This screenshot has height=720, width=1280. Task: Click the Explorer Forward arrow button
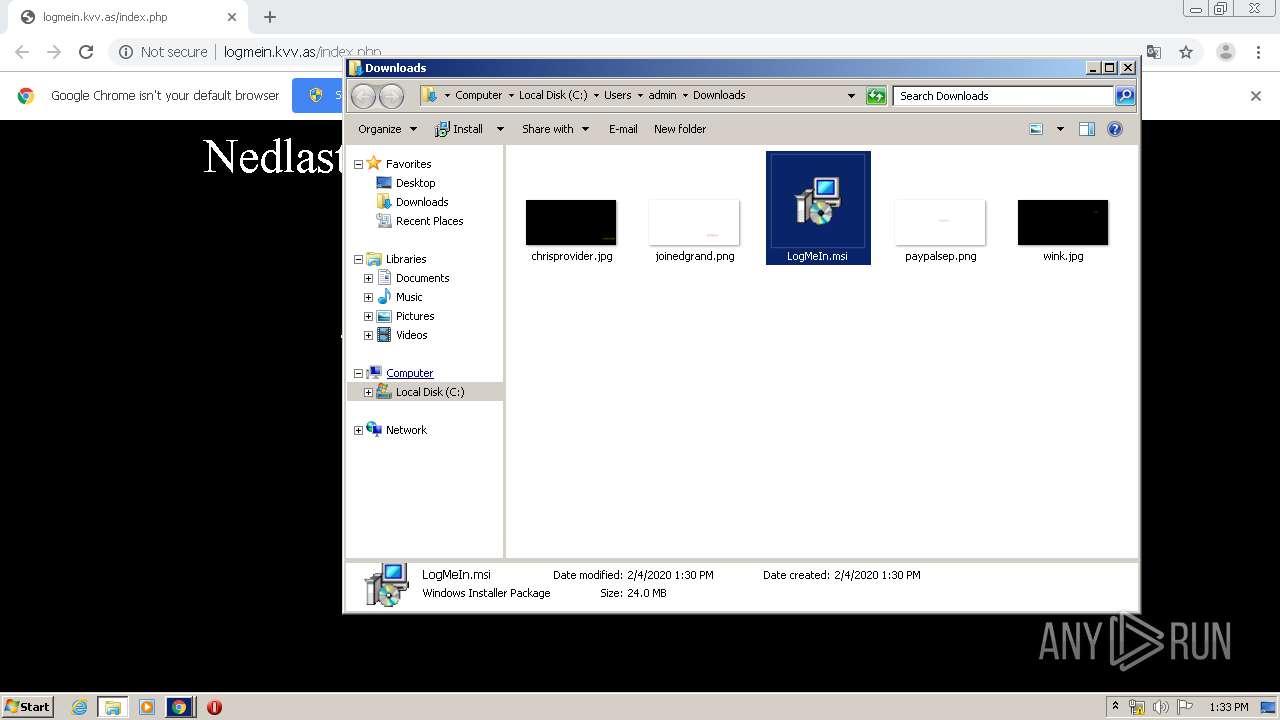coord(391,96)
